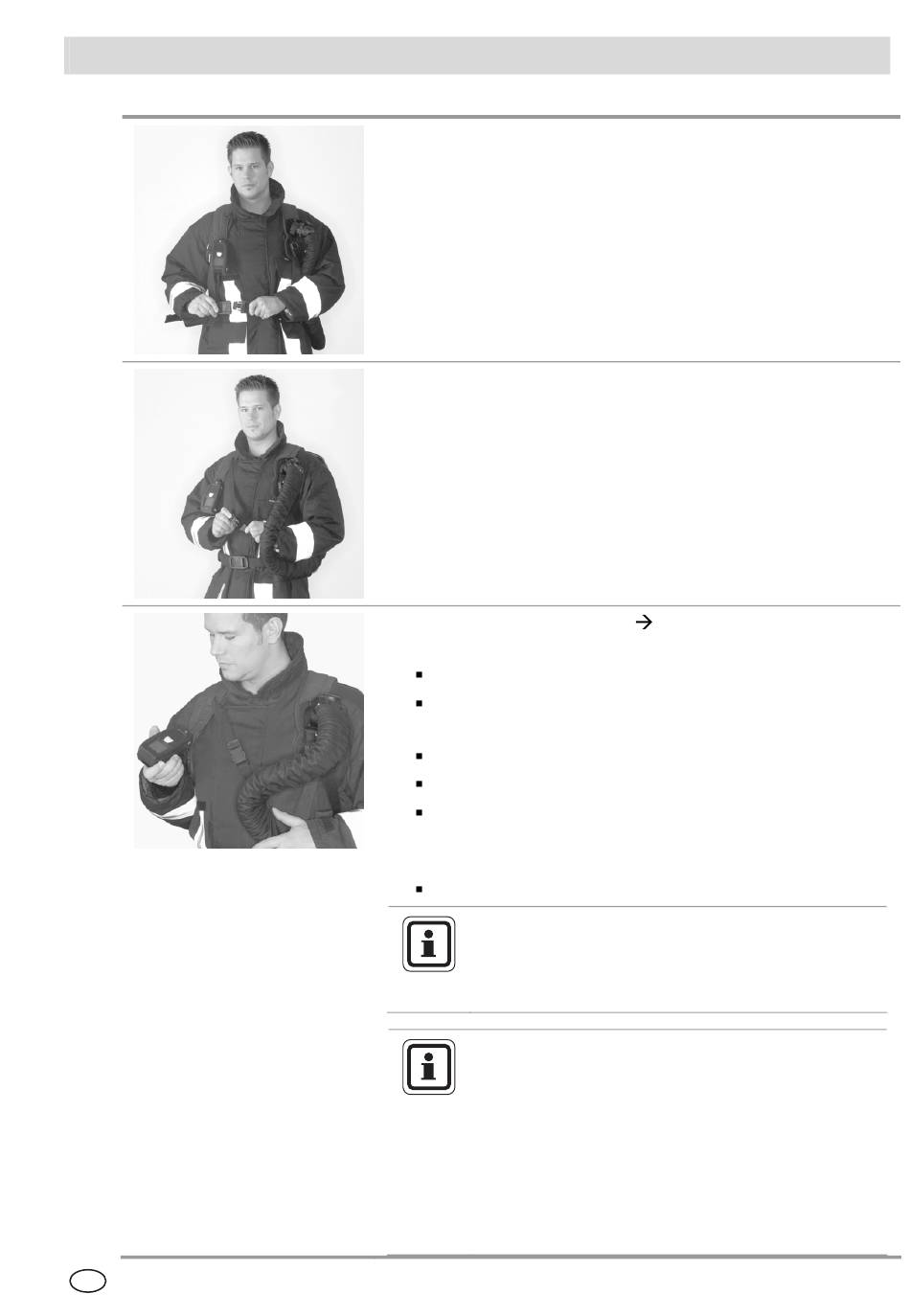Viewport: 910px width, 1316px height.
Task: Click the upper information note icon
Action: [x=428, y=944]
